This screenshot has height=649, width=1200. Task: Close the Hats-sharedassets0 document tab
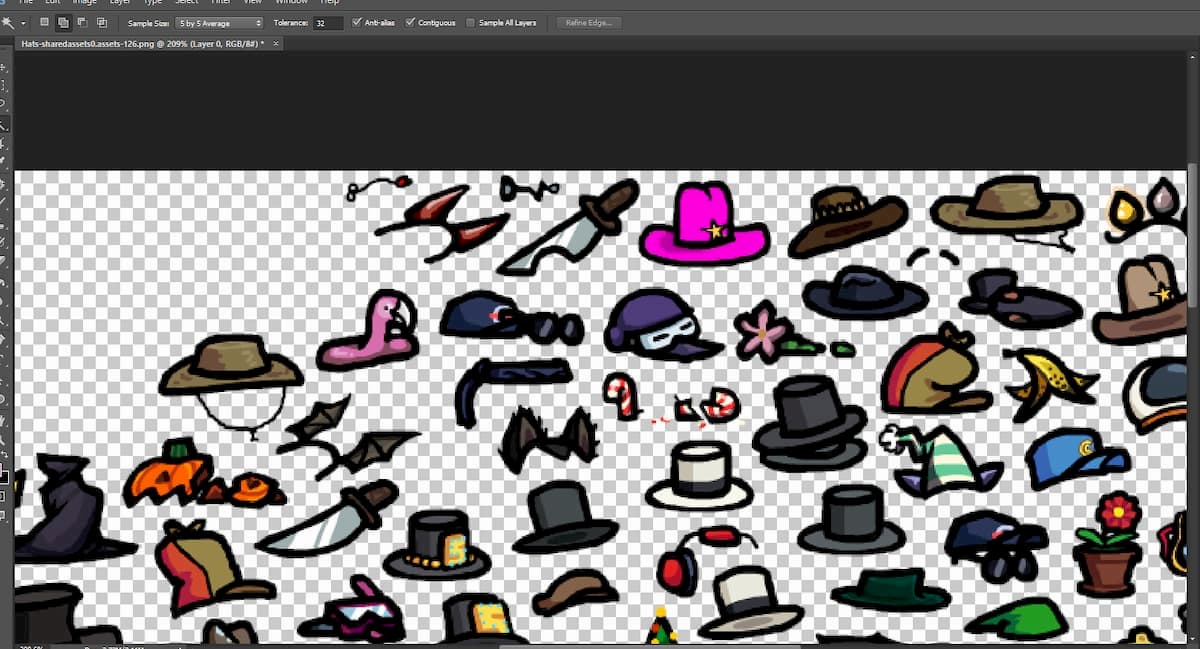pyautogui.click(x=276, y=43)
